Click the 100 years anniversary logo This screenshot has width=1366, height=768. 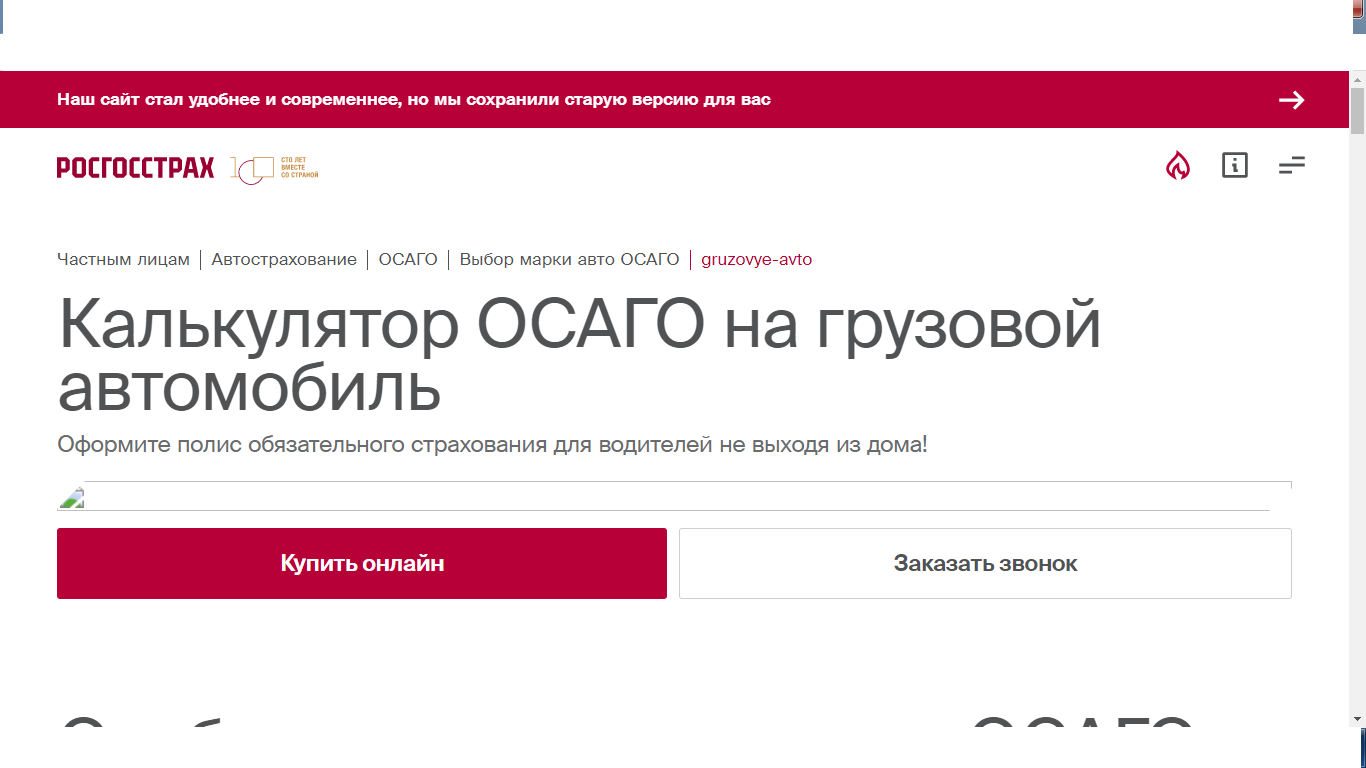[274, 169]
